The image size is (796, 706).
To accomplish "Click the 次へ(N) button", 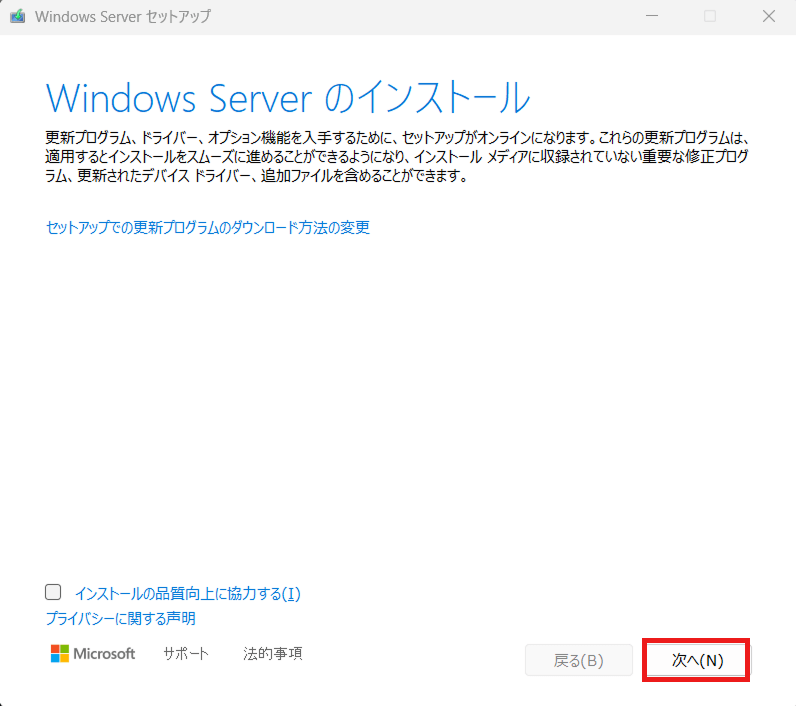I will 696,660.
